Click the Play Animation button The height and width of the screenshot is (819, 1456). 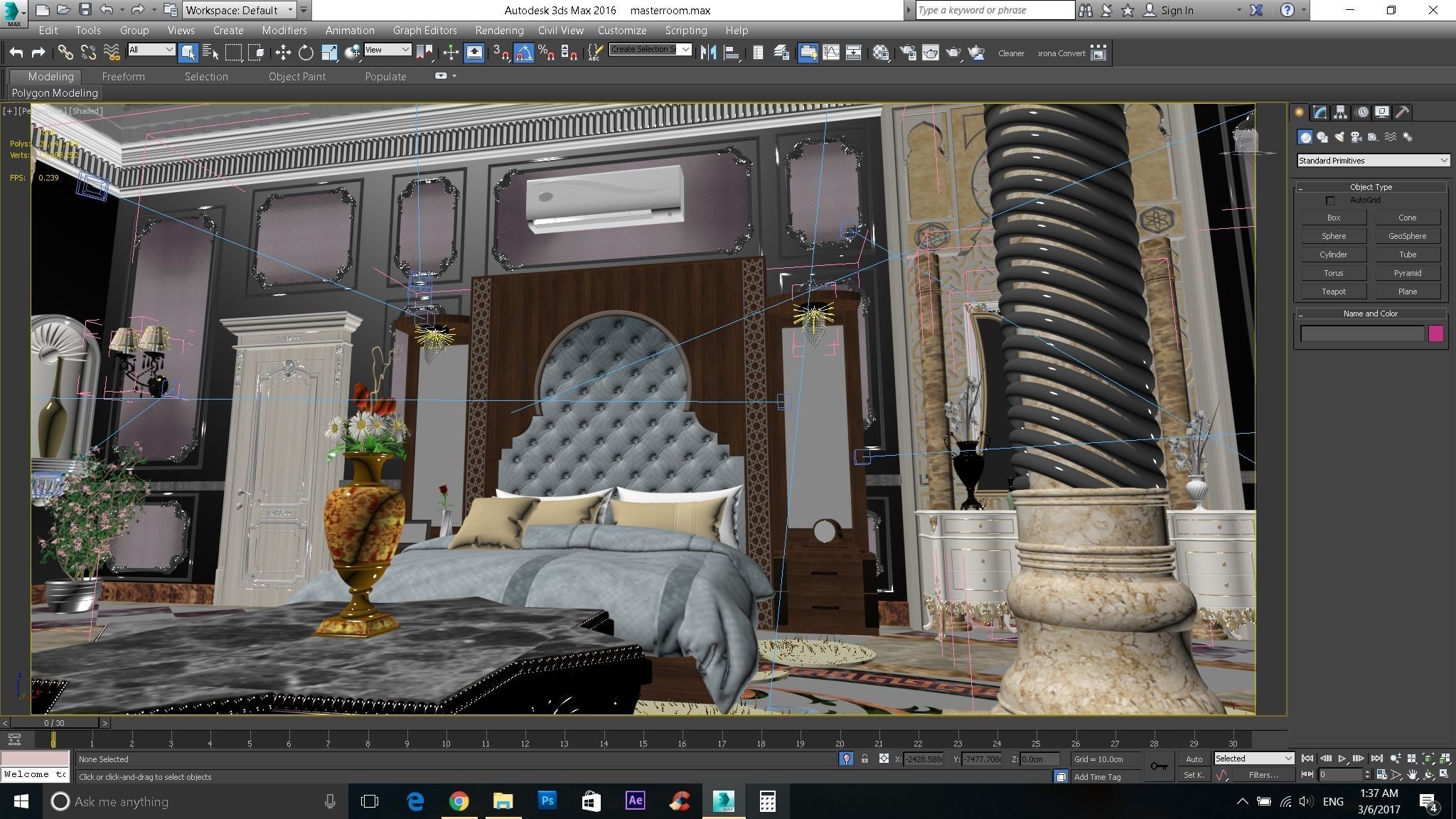click(x=1342, y=759)
